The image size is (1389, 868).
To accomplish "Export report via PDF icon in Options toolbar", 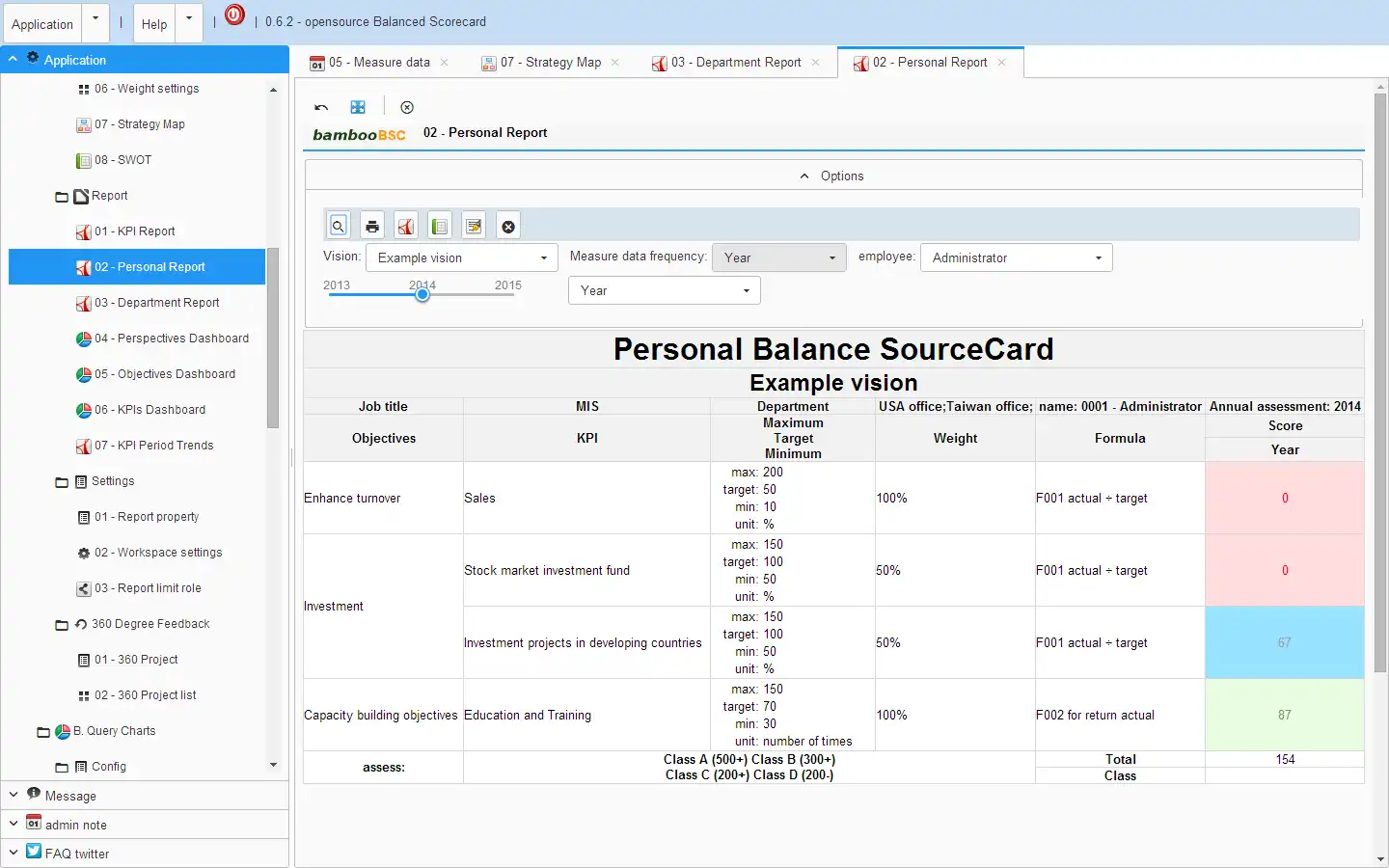I will tap(406, 226).
